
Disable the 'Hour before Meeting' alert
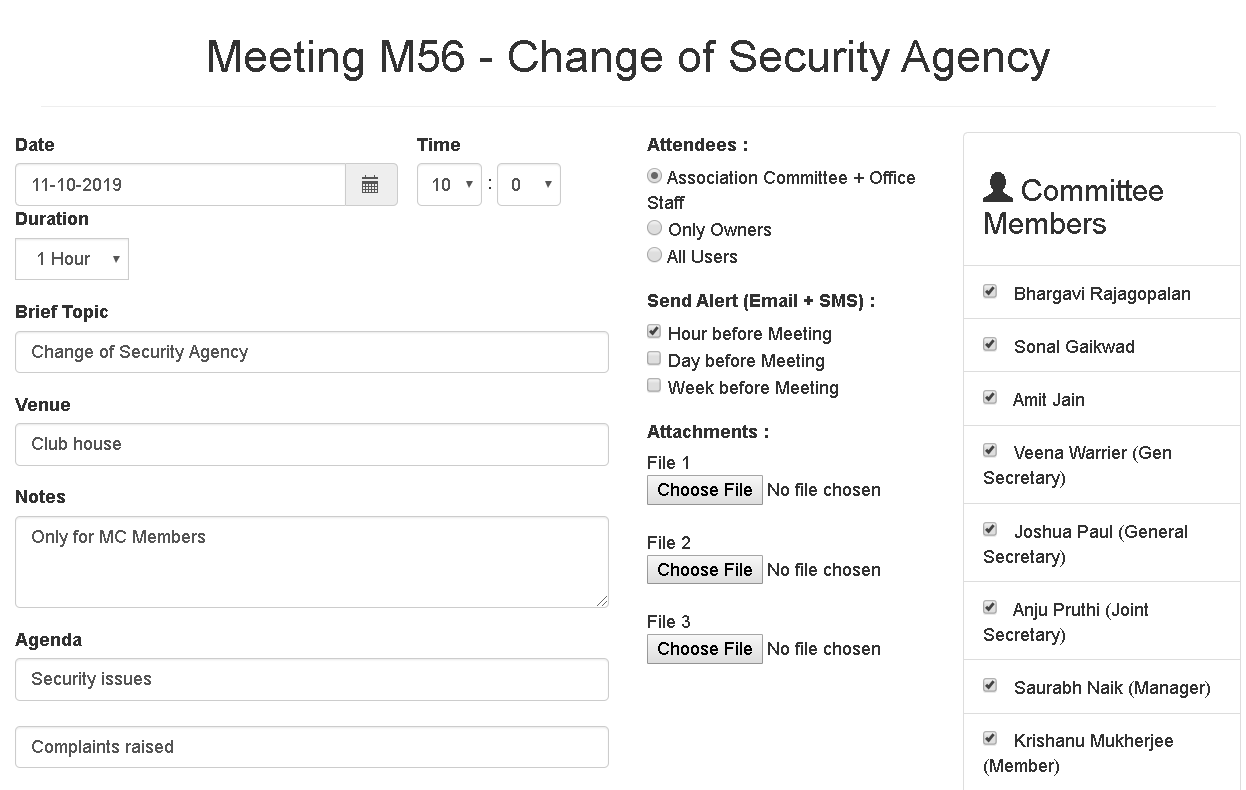click(654, 331)
